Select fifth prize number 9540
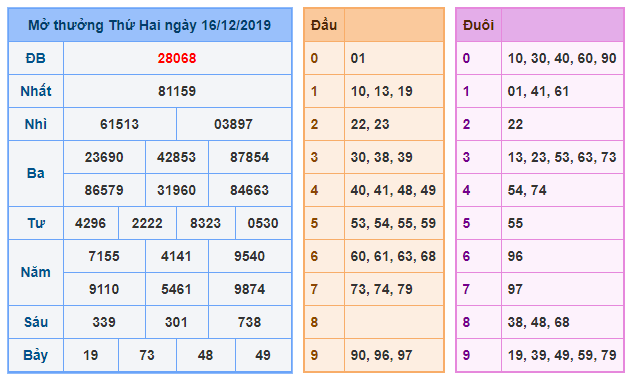 249,256
